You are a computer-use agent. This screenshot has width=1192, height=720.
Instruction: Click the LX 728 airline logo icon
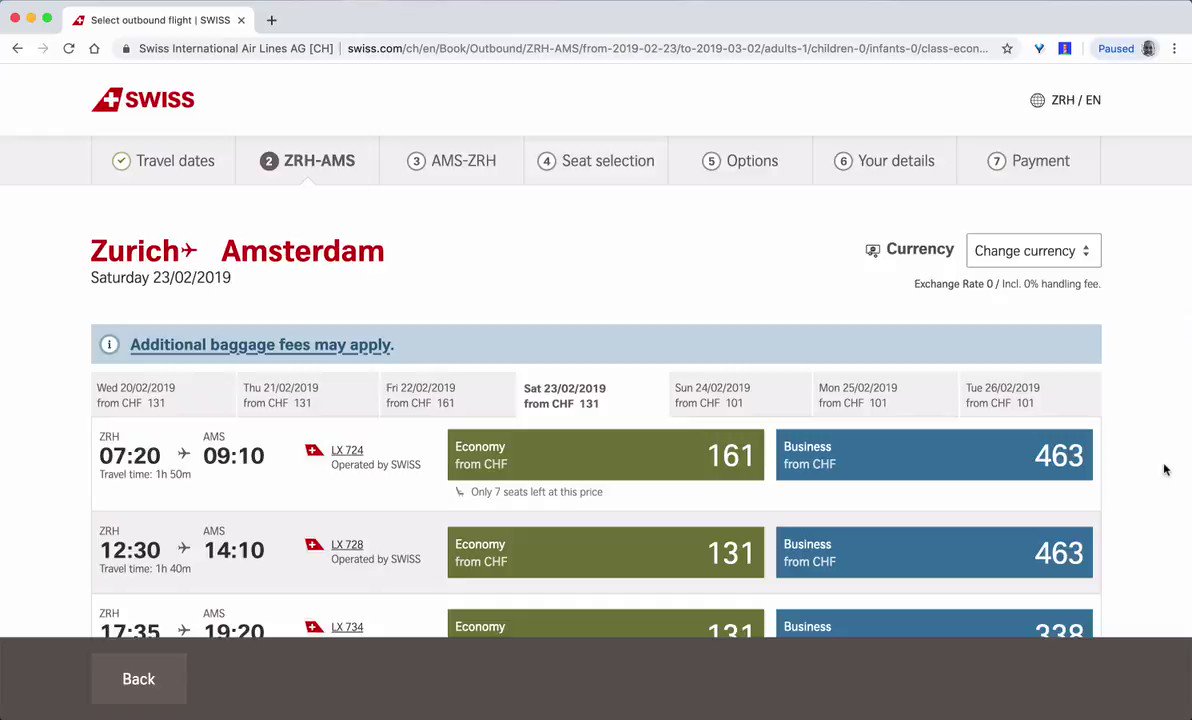(x=314, y=544)
